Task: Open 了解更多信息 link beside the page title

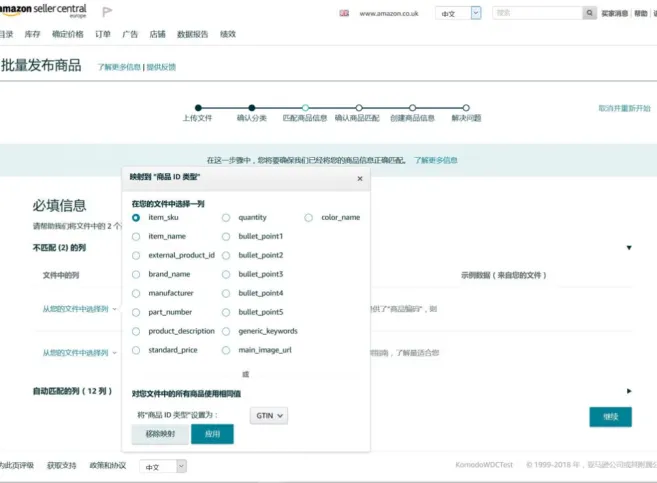Action: pos(119,67)
